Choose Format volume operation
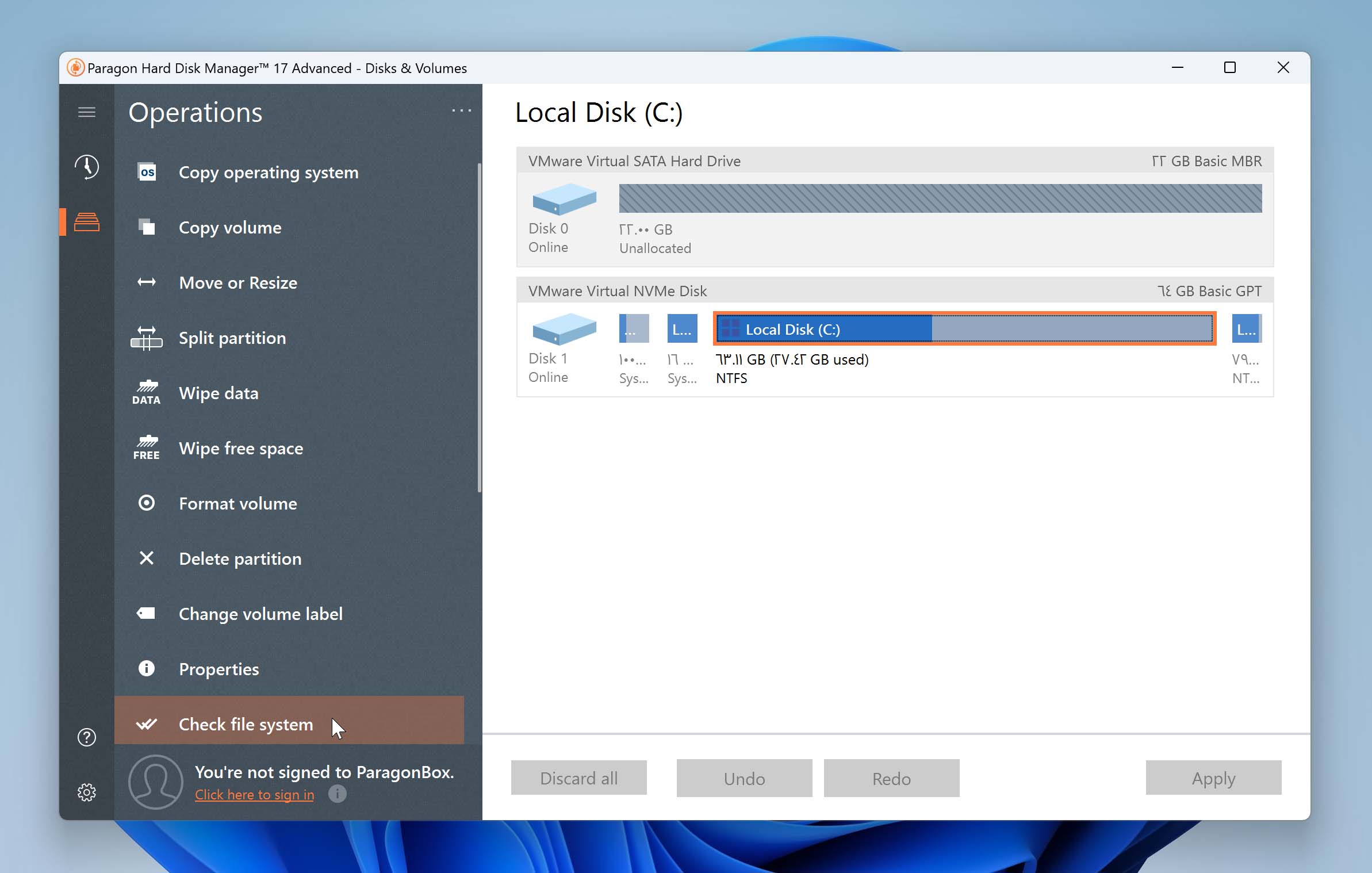This screenshot has height=873, width=1372. click(x=238, y=504)
